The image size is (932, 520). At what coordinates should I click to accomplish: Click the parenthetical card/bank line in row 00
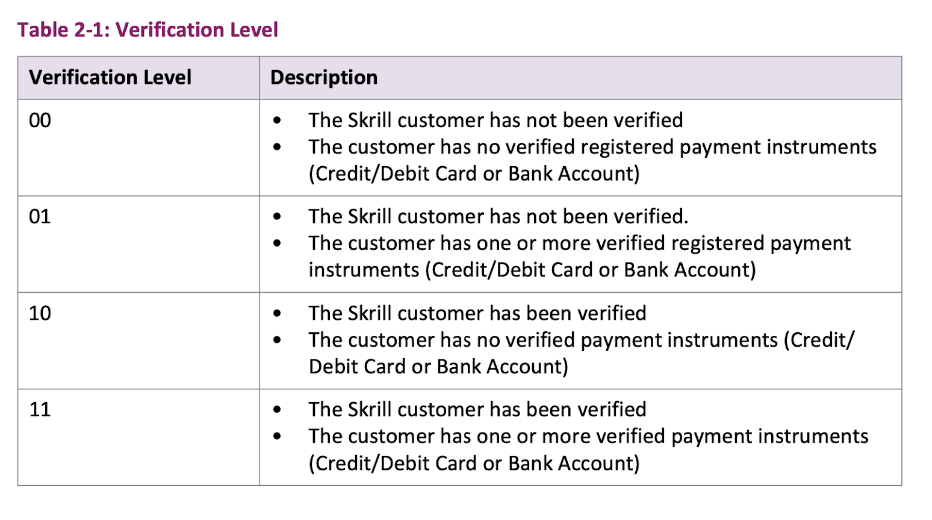474,173
